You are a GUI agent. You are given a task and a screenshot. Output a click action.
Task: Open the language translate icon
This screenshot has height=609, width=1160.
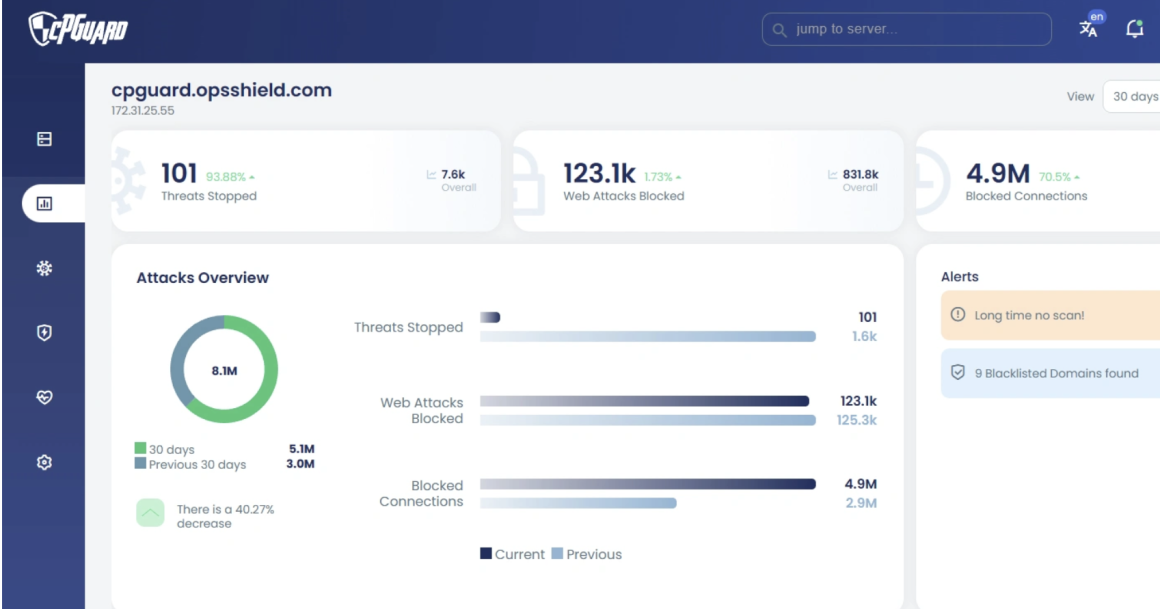tap(1088, 28)
